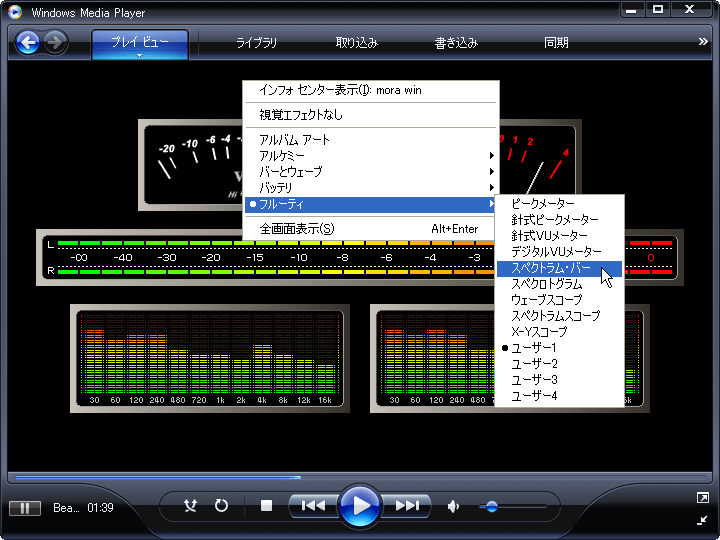Expand the アルケミー submenu
This screenshot has width=720, height=540.
point(371,156)
